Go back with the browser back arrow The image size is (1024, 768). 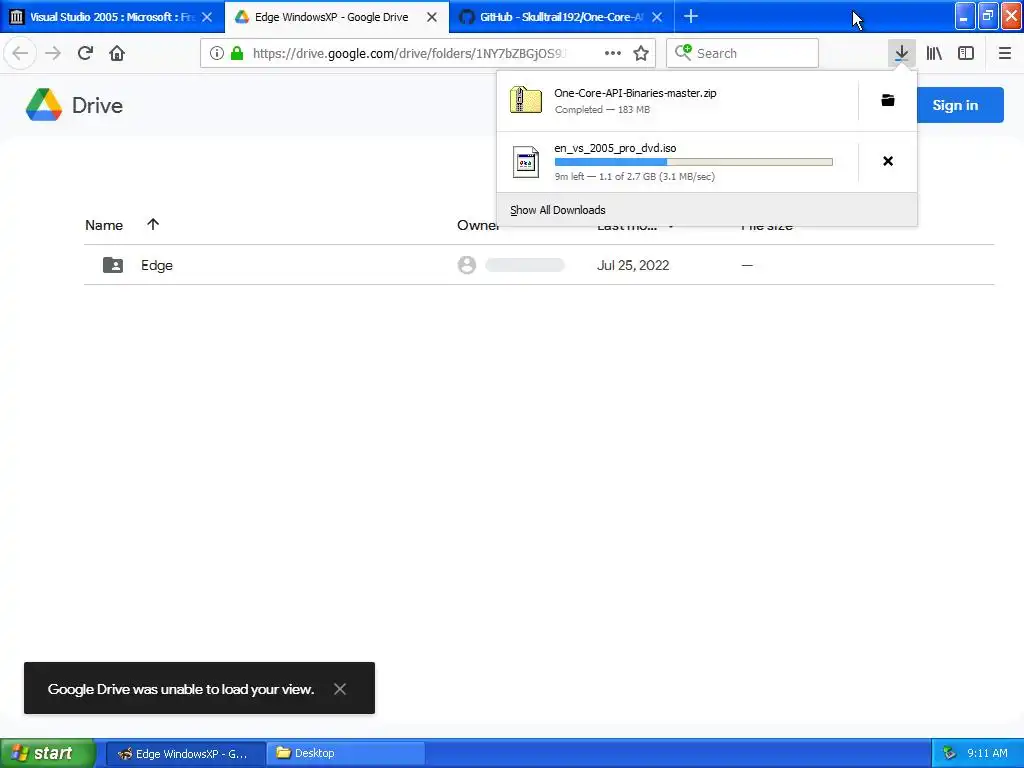20,53
